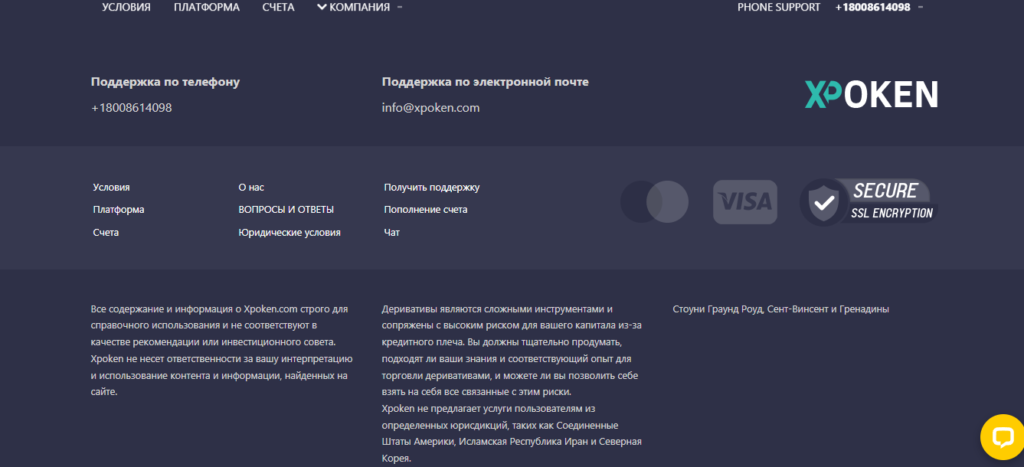This screenshot has height=467, width=1024.
Task: Click the Xpoken logo
Action: pyautogui.click(x=871, y=94)
